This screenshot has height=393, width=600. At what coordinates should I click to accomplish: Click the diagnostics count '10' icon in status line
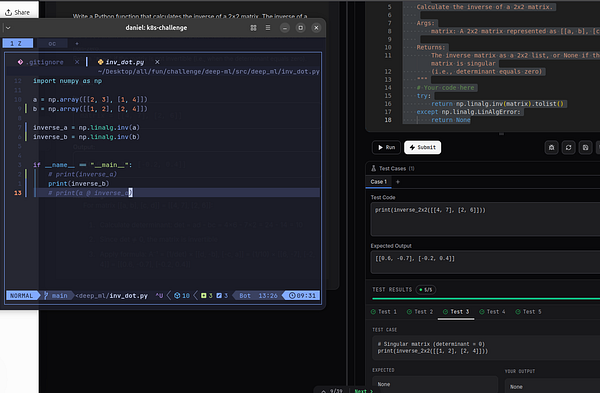click(x=182, y=295)
